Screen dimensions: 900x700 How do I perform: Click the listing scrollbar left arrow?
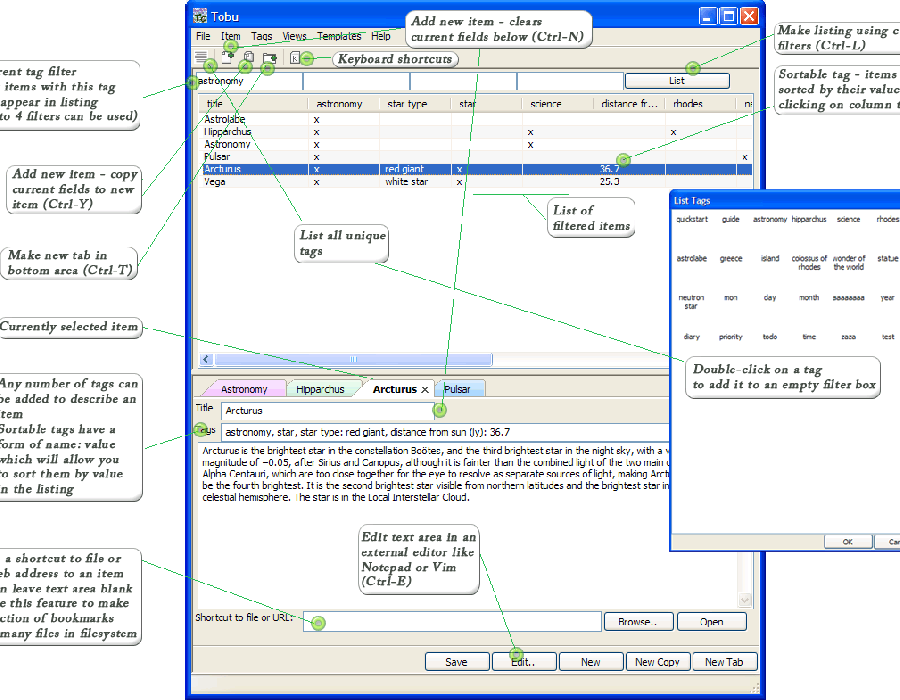coord(207,360)
